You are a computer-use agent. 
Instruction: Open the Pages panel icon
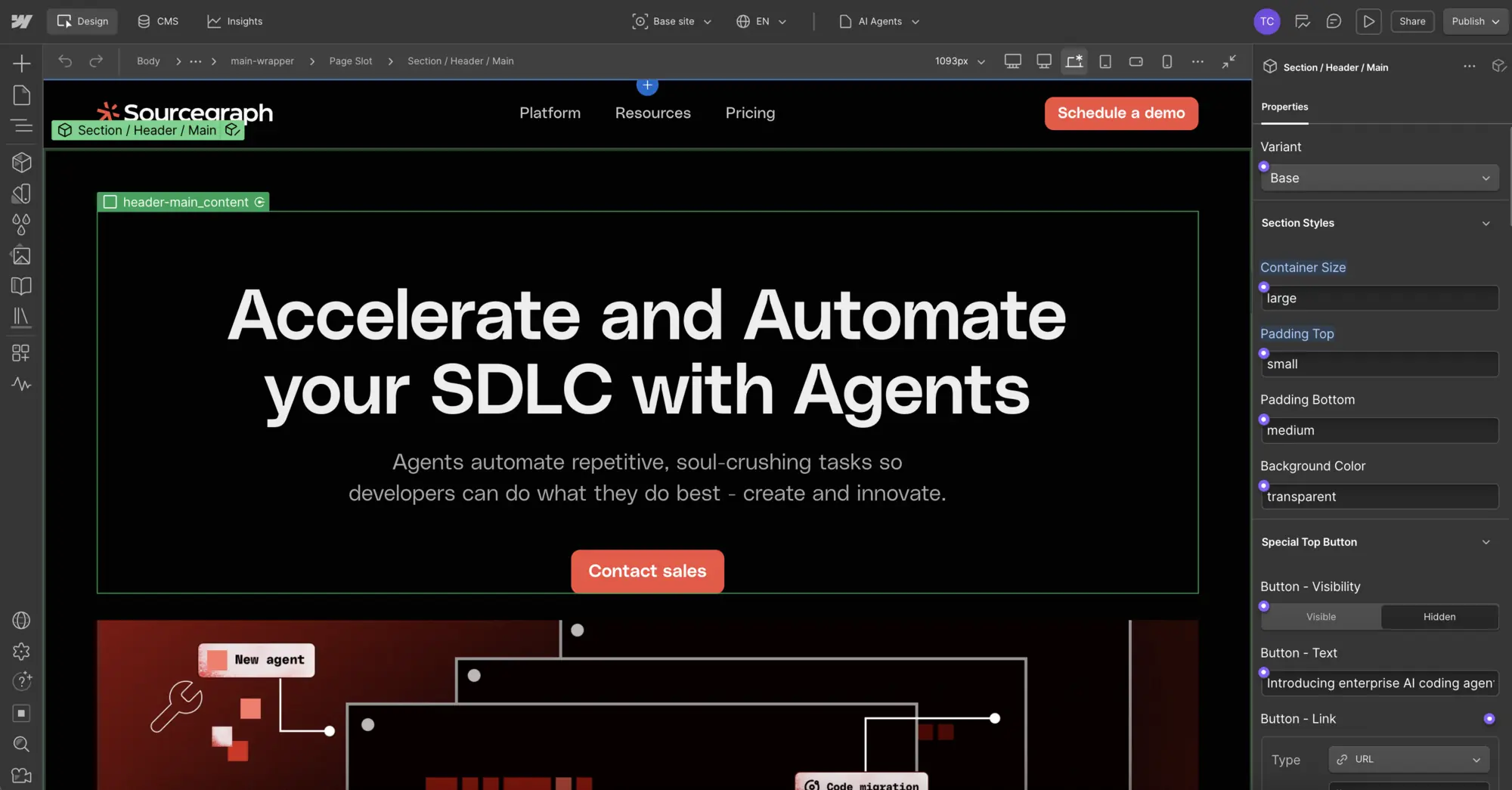[21, 94]
